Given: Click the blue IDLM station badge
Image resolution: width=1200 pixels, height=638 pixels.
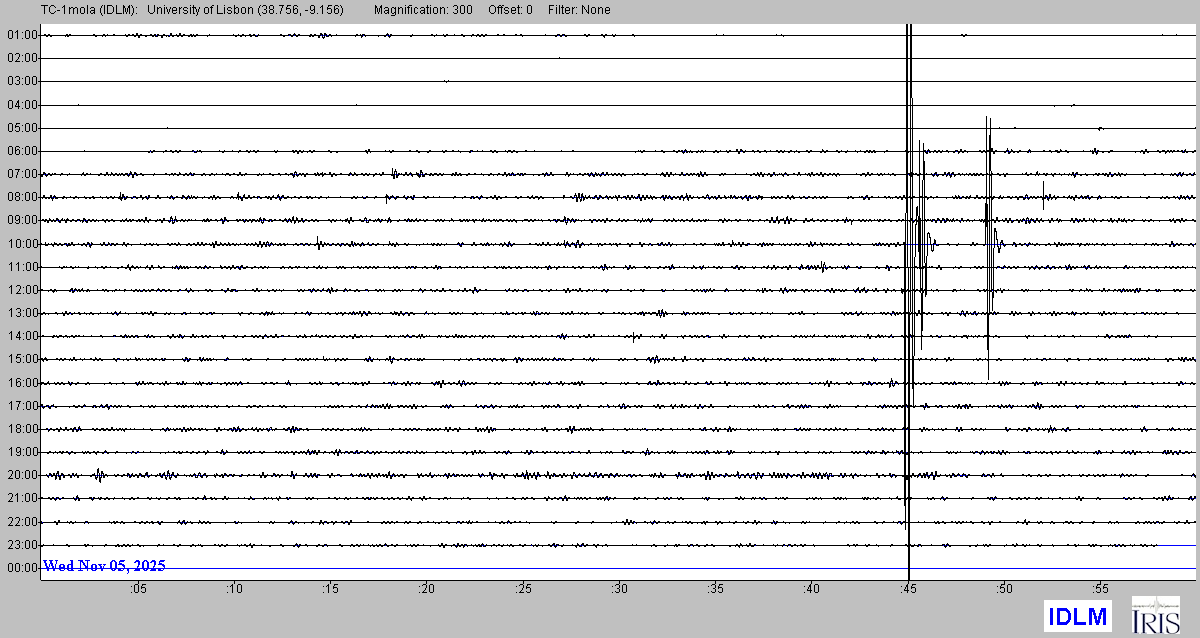Looking at the screenshot, I should pyautogui.click(x=1077, y=616).
